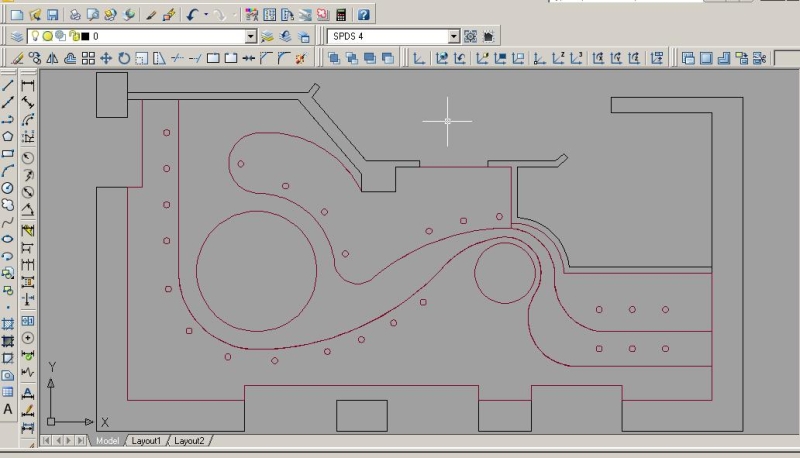
Task: Switch to the Layout1 tab
Action: [146, 441]
